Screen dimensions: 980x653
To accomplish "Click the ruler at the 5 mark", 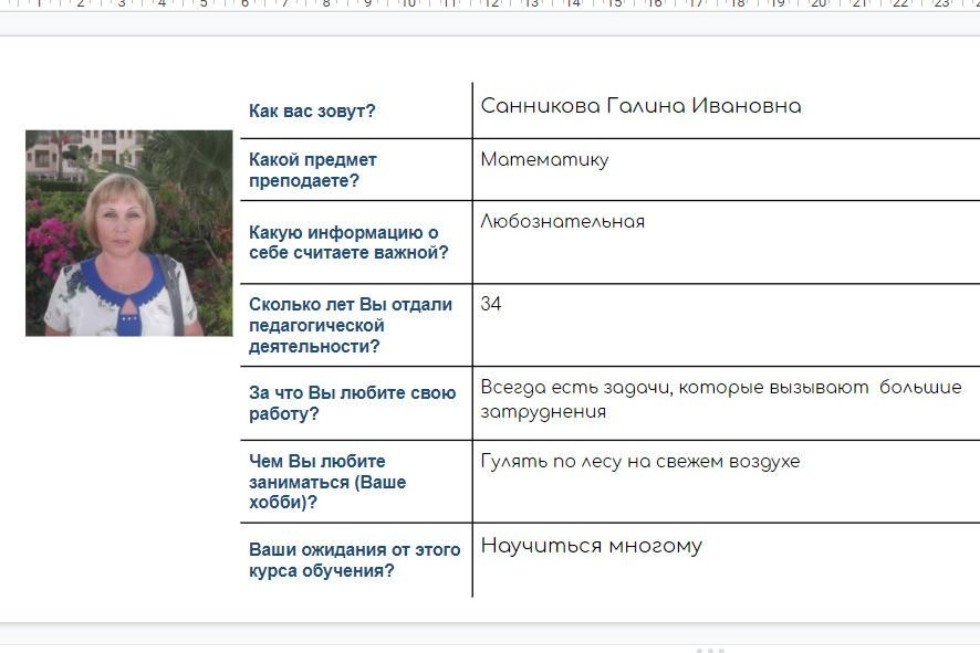I will 203,5.
